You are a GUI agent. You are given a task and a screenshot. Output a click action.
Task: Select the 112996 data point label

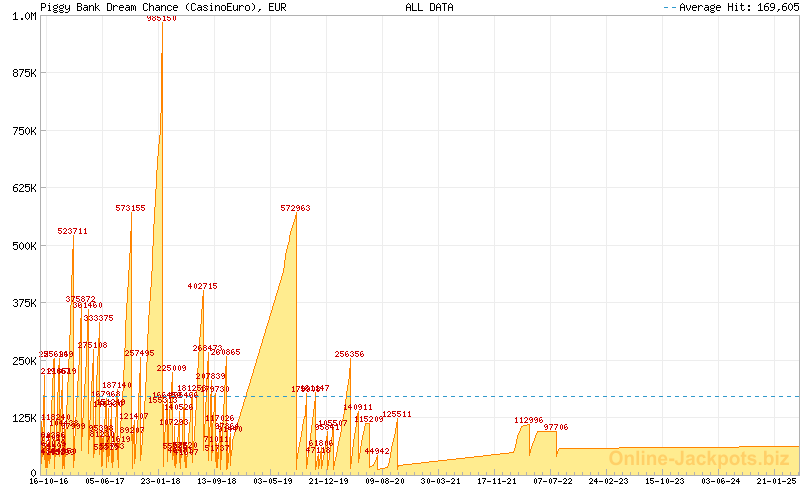pyautogui.click(x=528, y=420)
